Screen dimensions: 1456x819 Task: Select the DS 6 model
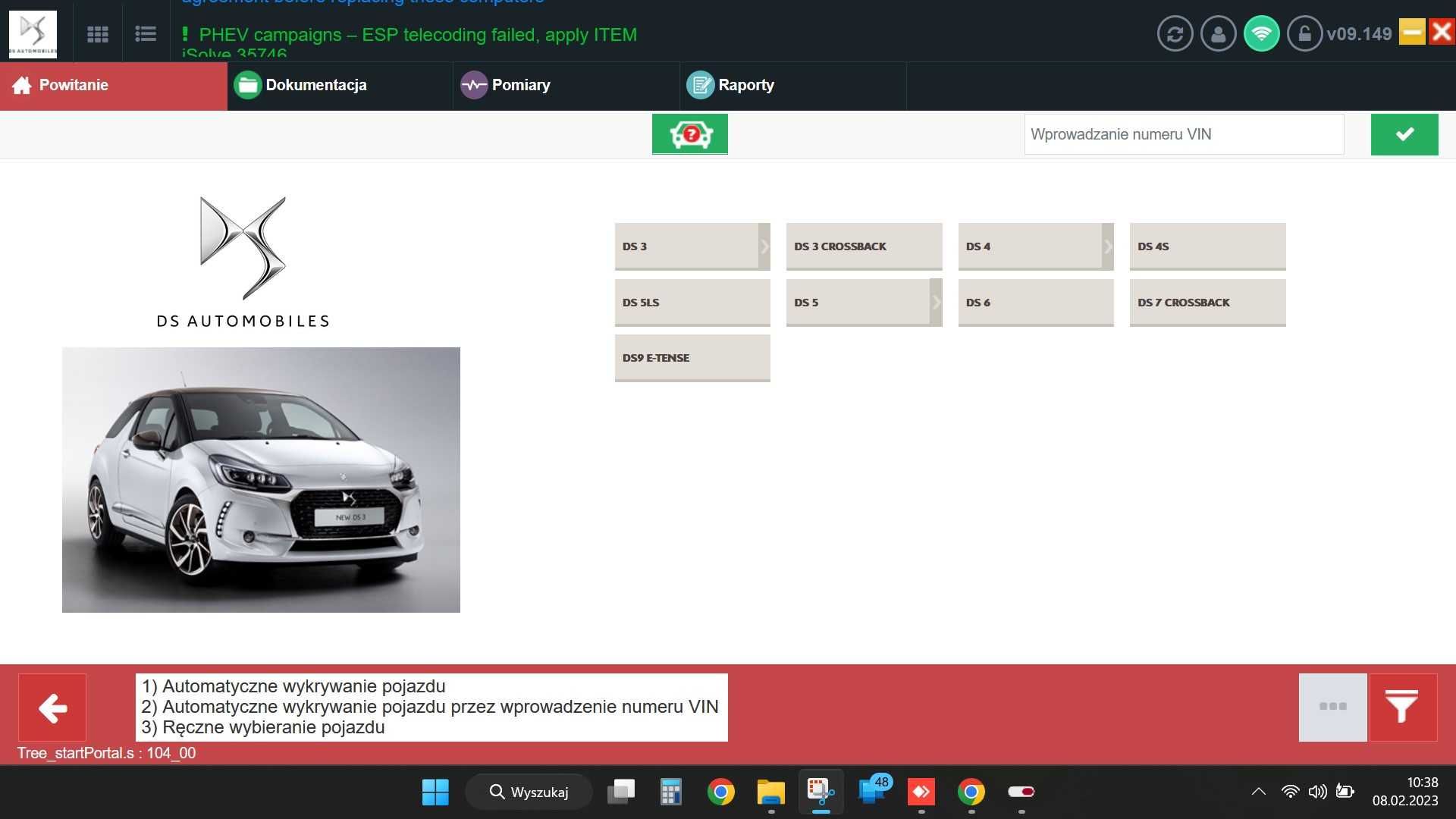point(1036,303)
